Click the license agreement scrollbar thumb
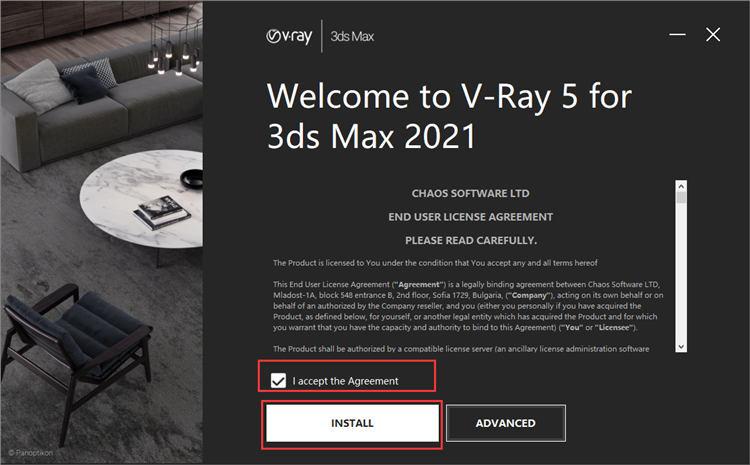750x465 pixels. (x=681, y=198)
